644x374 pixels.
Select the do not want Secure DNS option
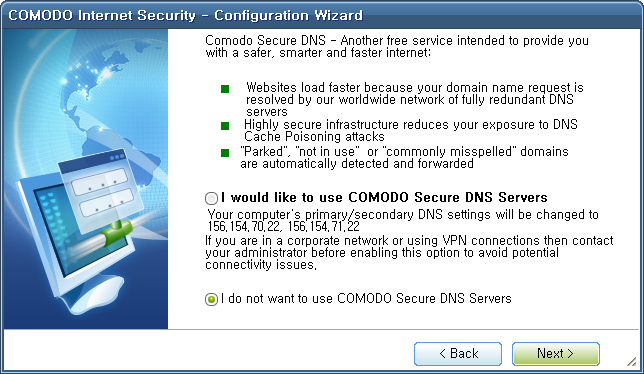(x=211, y=299)
